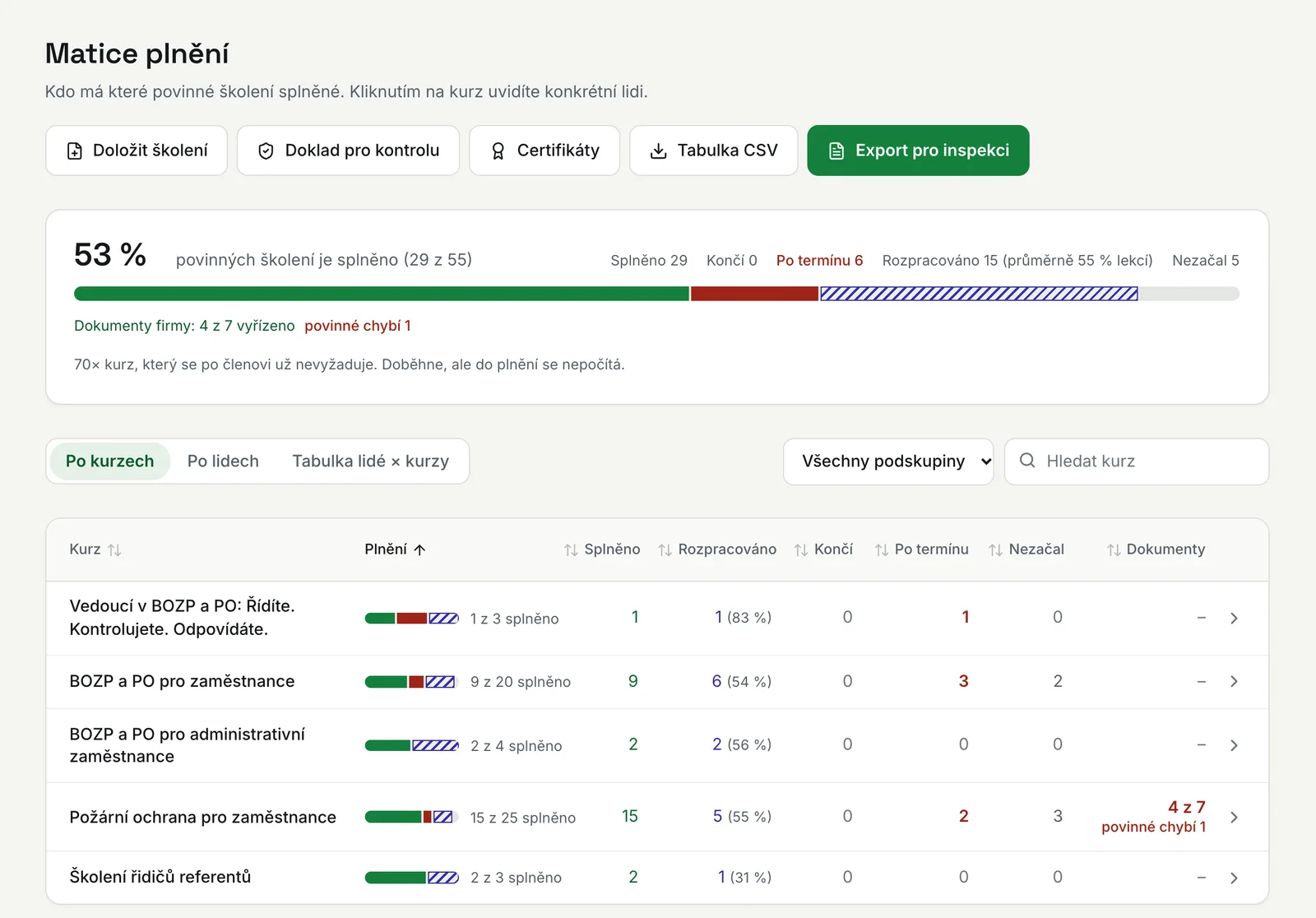The height and width of the screenshot is (918, 1316).
Task: Click progress bar of Požární ochrana pro zaměstnance
Action: click(411, 817)
